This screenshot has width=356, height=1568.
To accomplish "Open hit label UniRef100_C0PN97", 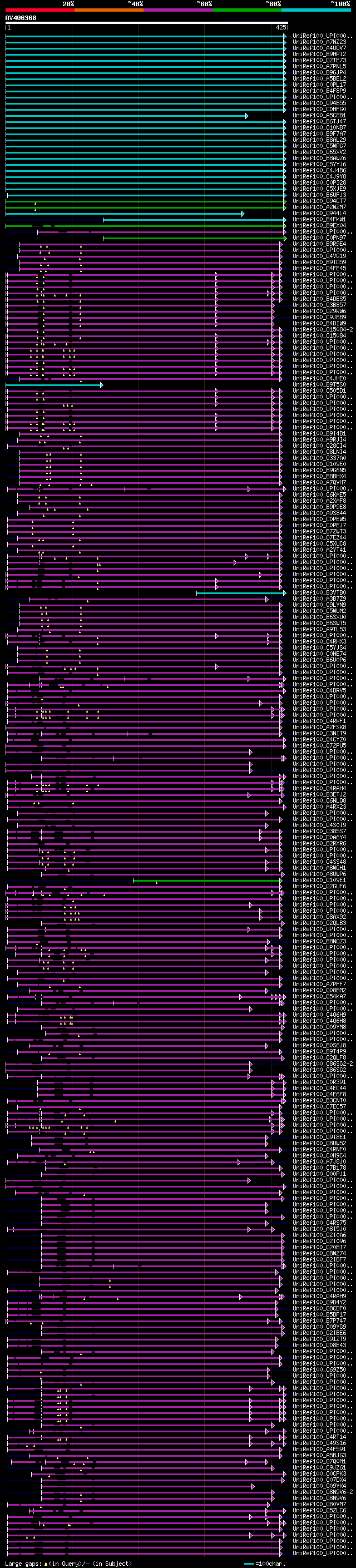I will [x=319, y=238].
